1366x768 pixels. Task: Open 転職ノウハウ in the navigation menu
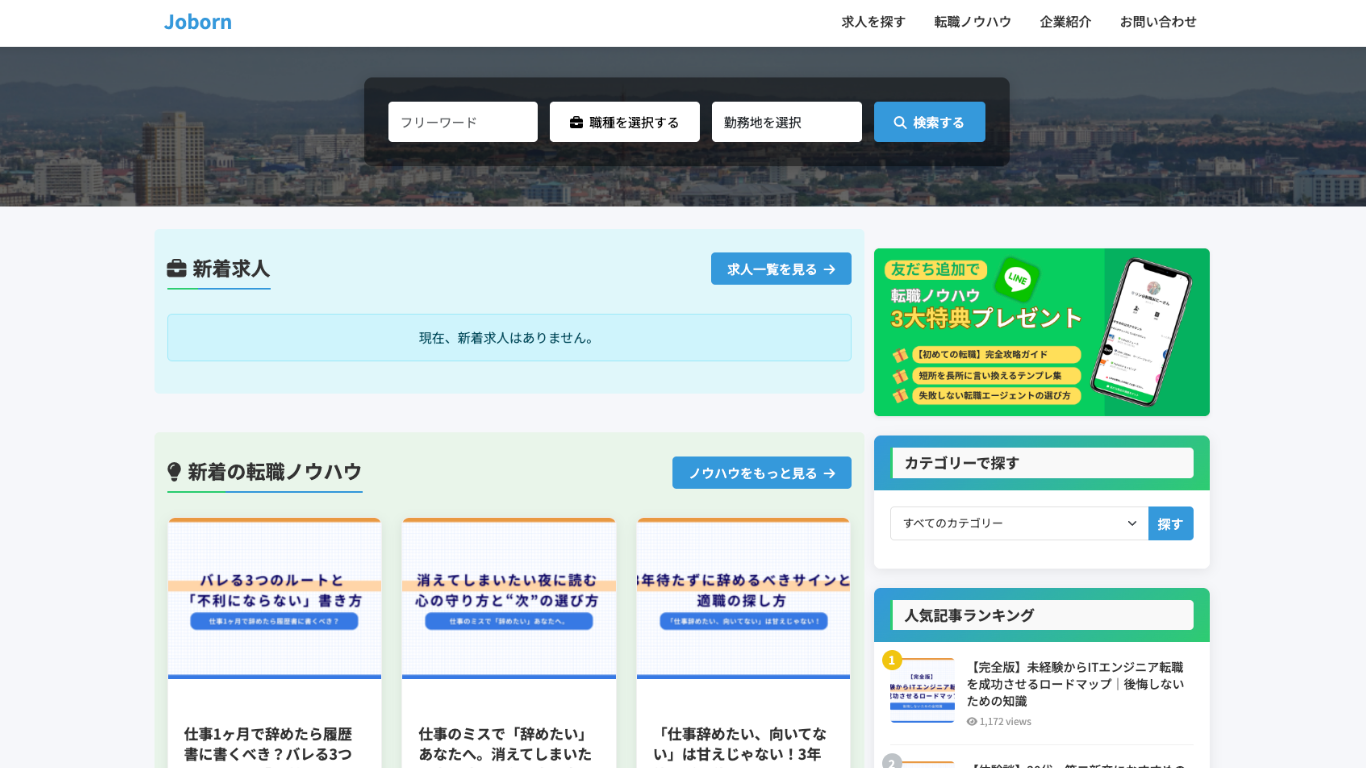click(x=972, y=22)
